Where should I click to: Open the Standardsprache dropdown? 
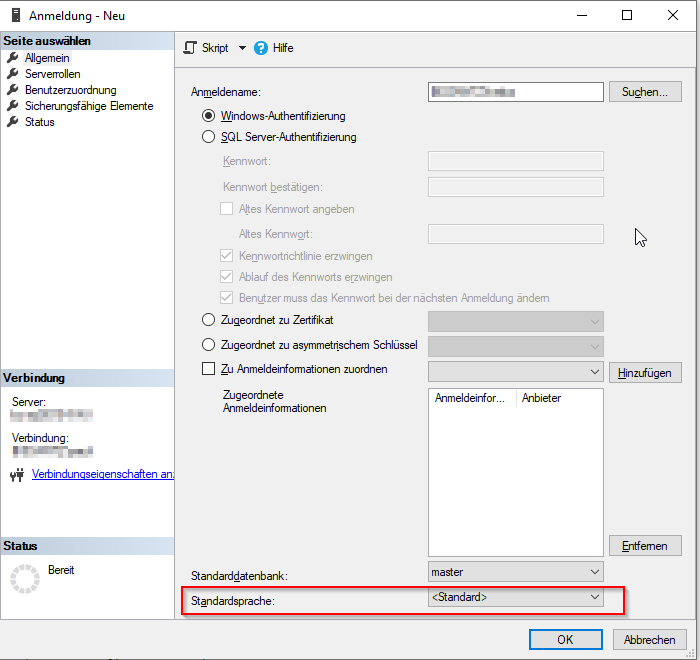[x=515, y=598]
